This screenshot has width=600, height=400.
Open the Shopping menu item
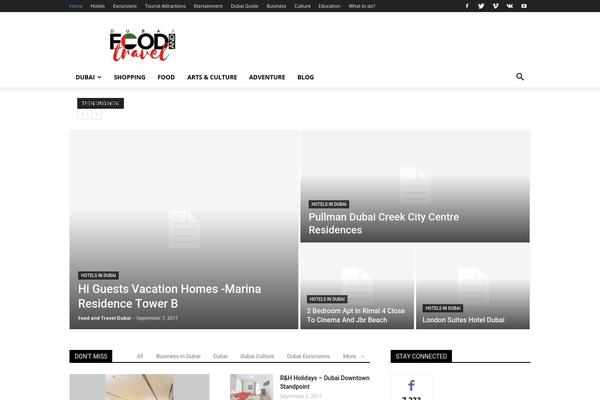pos(129,77)
